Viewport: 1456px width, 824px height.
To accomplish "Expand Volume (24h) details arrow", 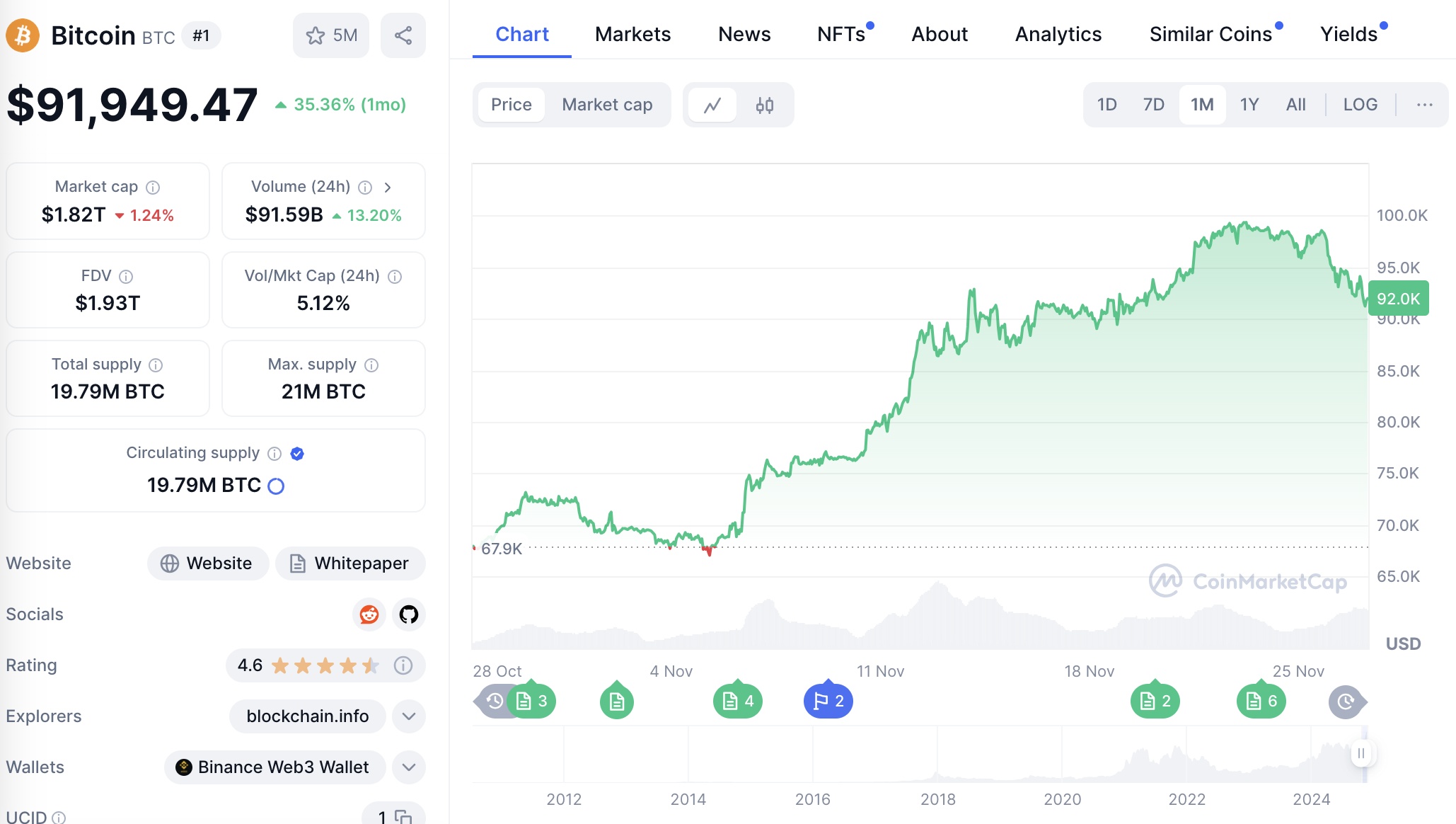I will coord(388,187).
